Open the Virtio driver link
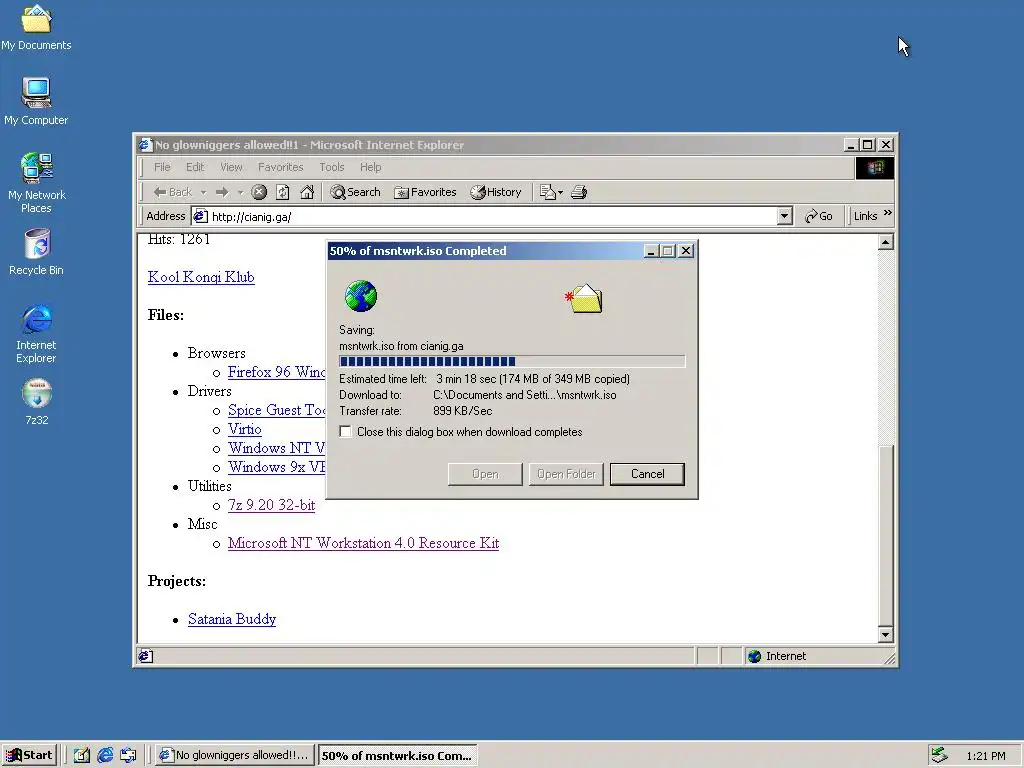1024x768 pixels. pyautogui.click(x=245, y=429)
